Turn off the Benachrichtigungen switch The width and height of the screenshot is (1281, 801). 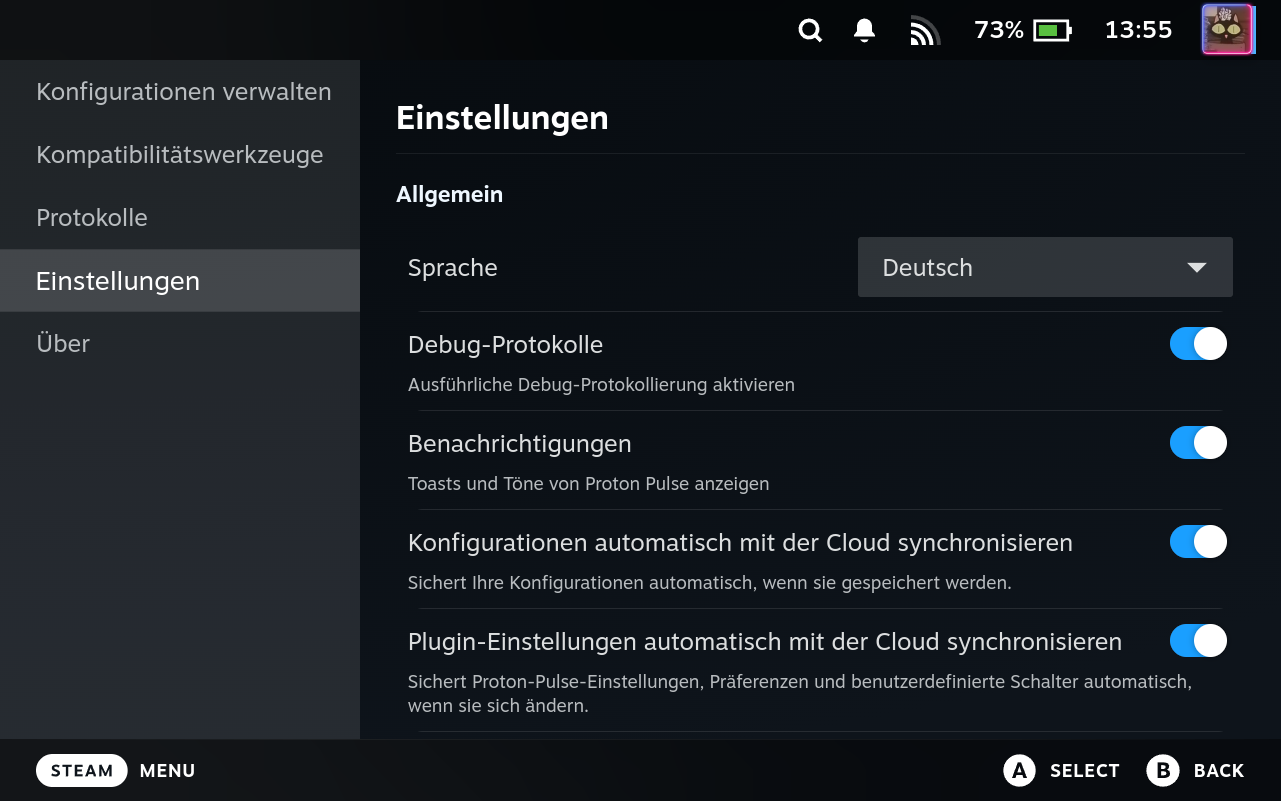[1198, 443]
